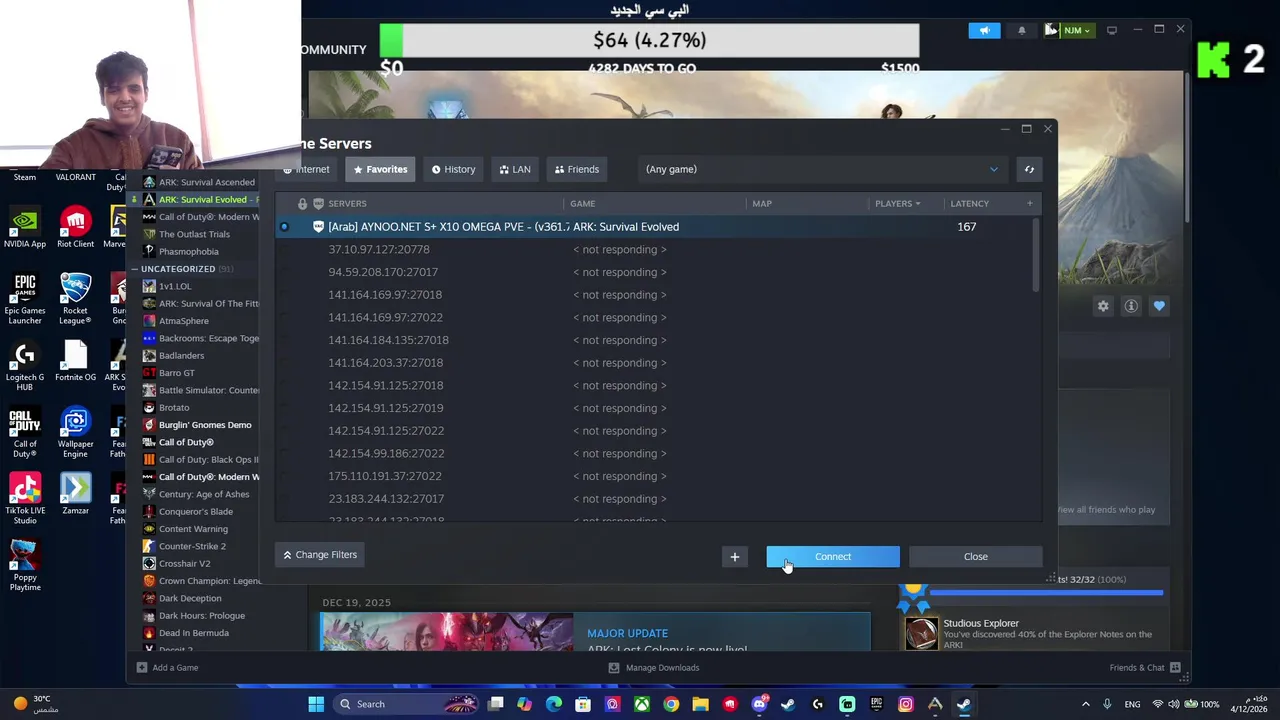Click the blue heart favorite icon

point(1159,306)
